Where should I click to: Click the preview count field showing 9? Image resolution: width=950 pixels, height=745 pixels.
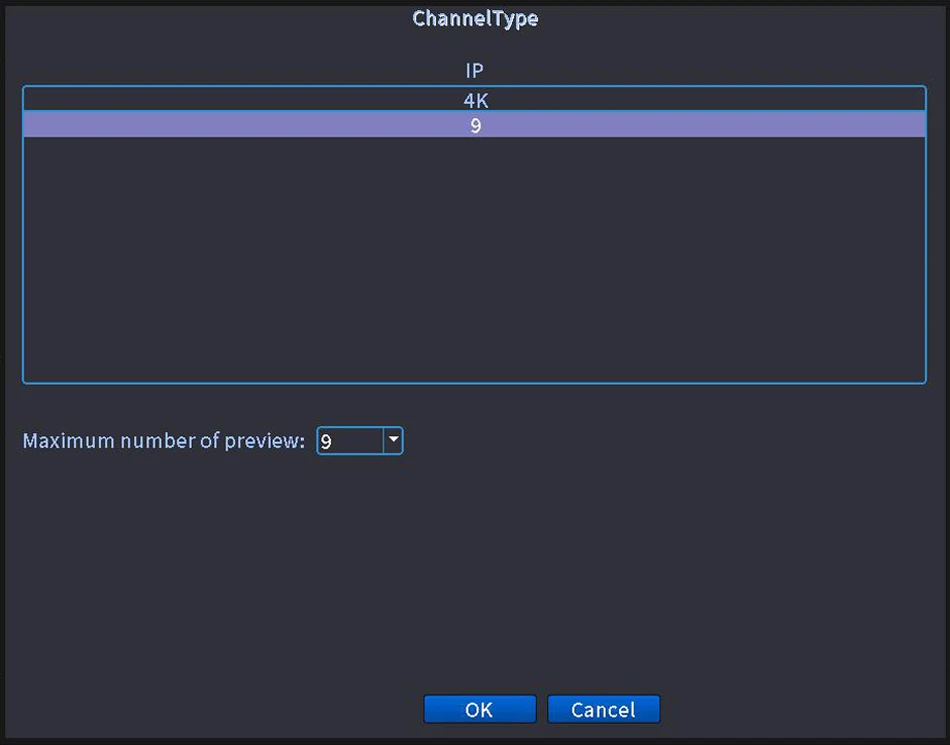pos(350,440)
